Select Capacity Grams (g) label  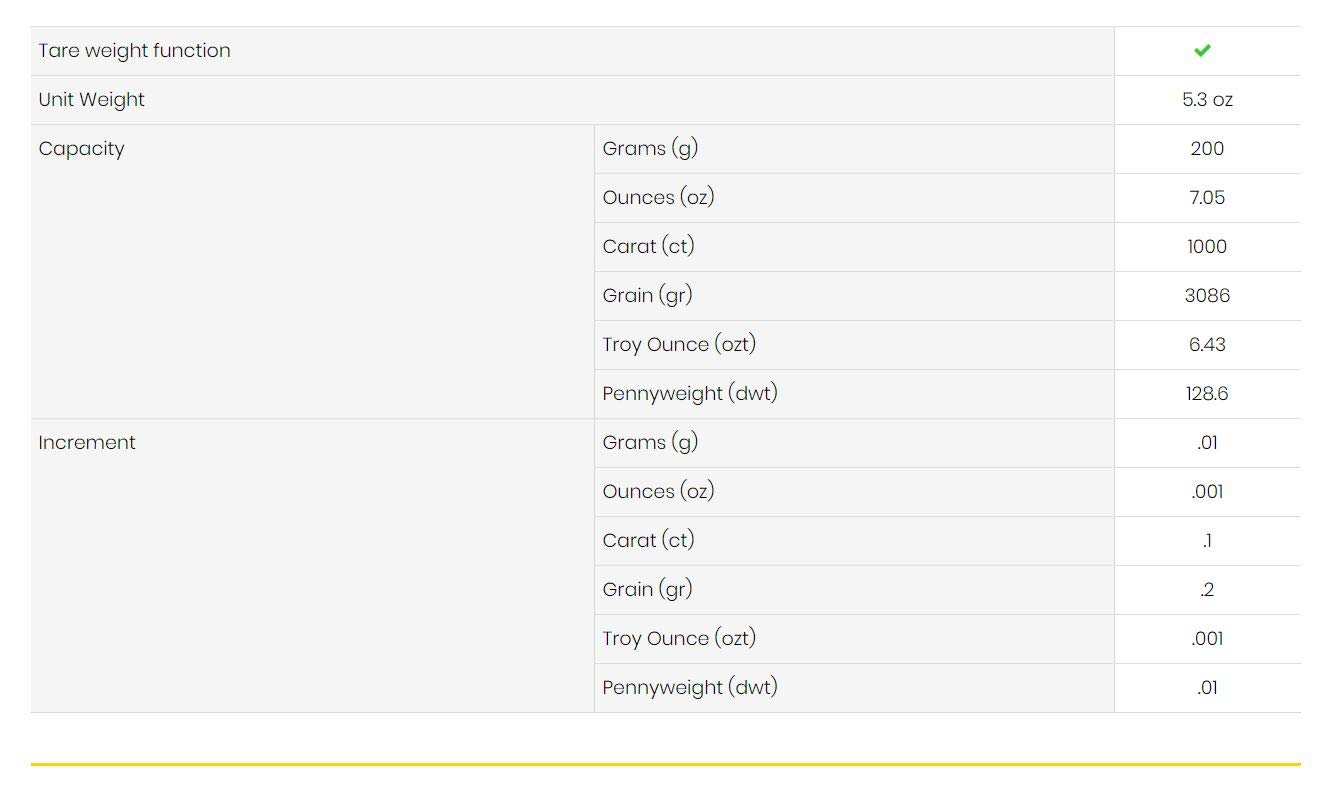(650, 149)
